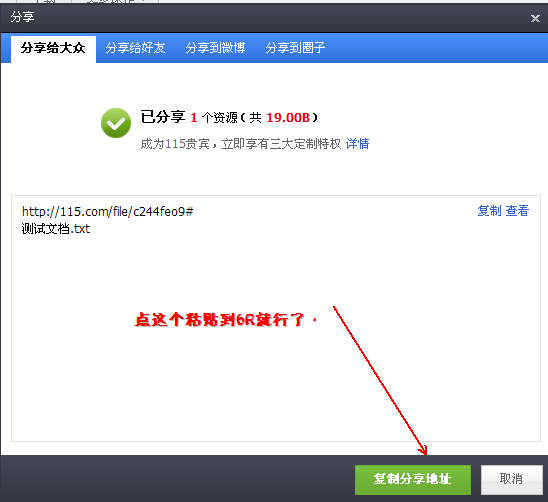Click the green 复制分享地址 button
Image resolution: width=548 pixels, height=502 pixels.
point(413,480)
